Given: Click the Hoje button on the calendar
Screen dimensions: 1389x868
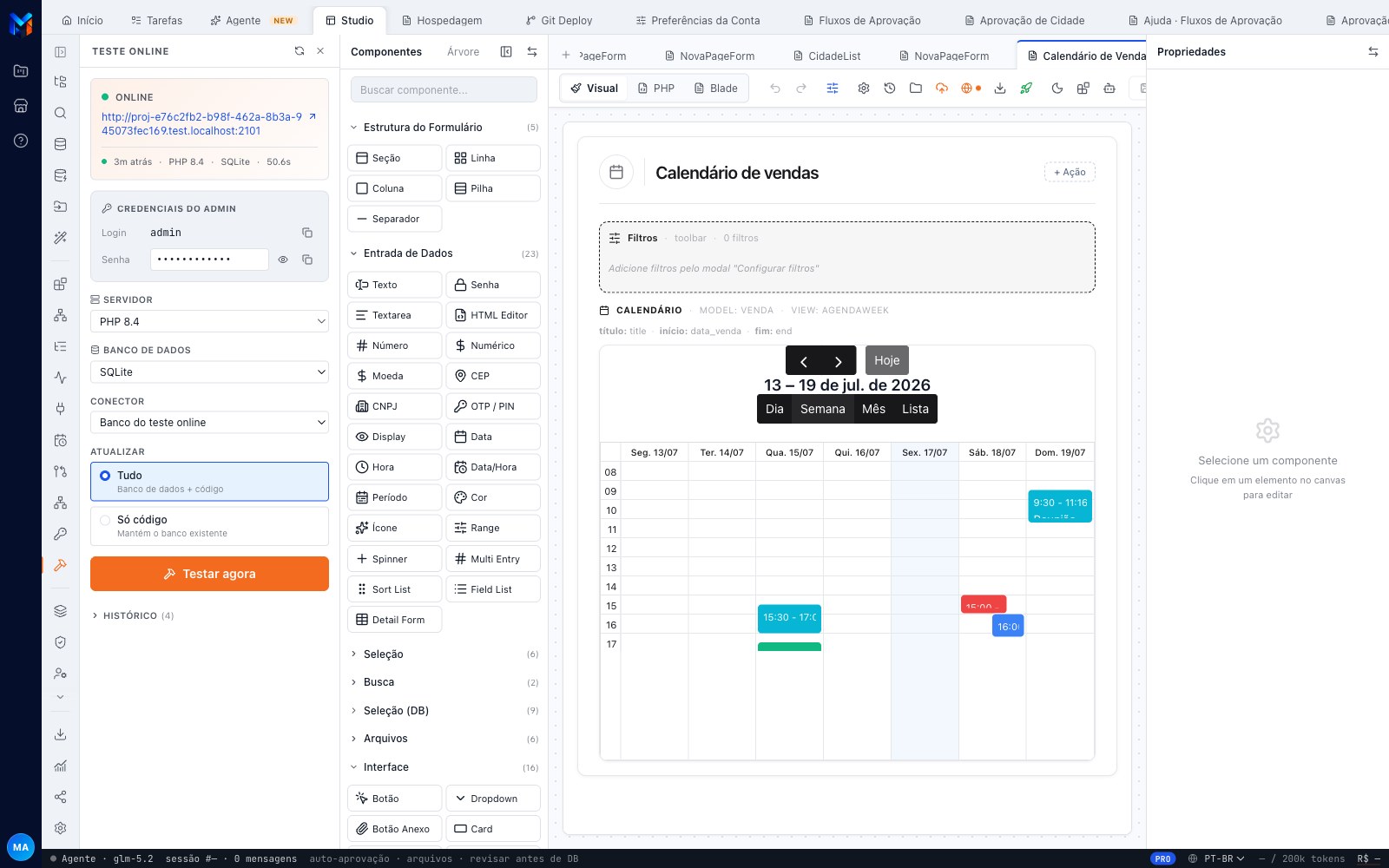Looking at the screenshot, I should click(887, 360).
